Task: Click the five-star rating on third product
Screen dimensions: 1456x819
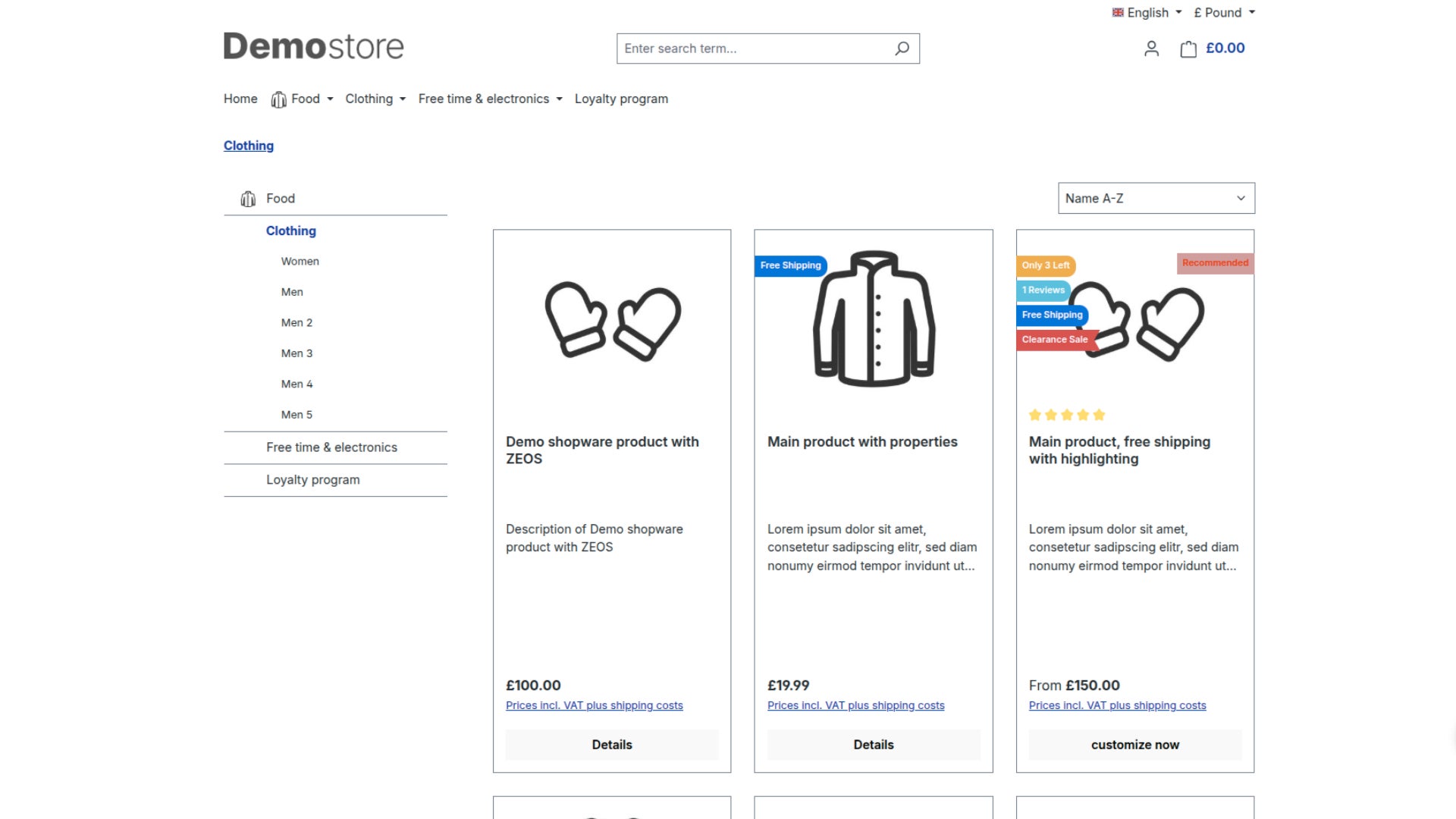Action: 1067,415
